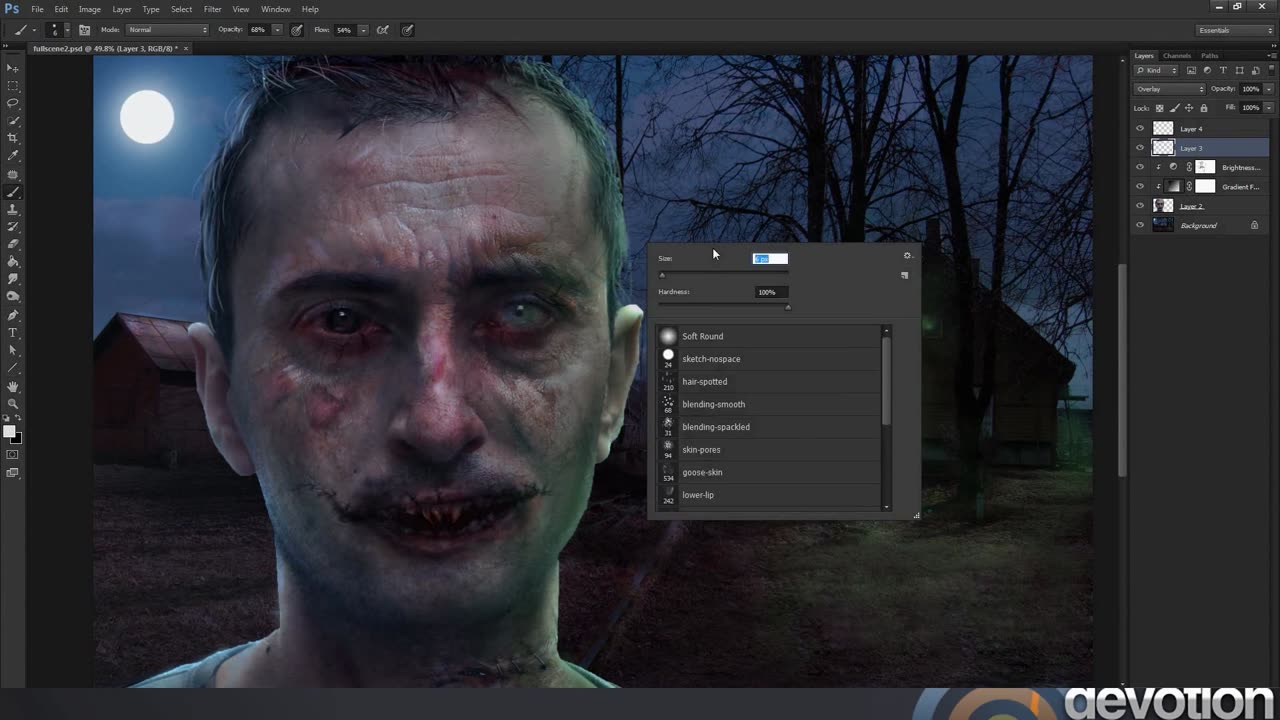Open brush Opacity slider dropdown
This screenshot has height=720, width=1280.
278,30
